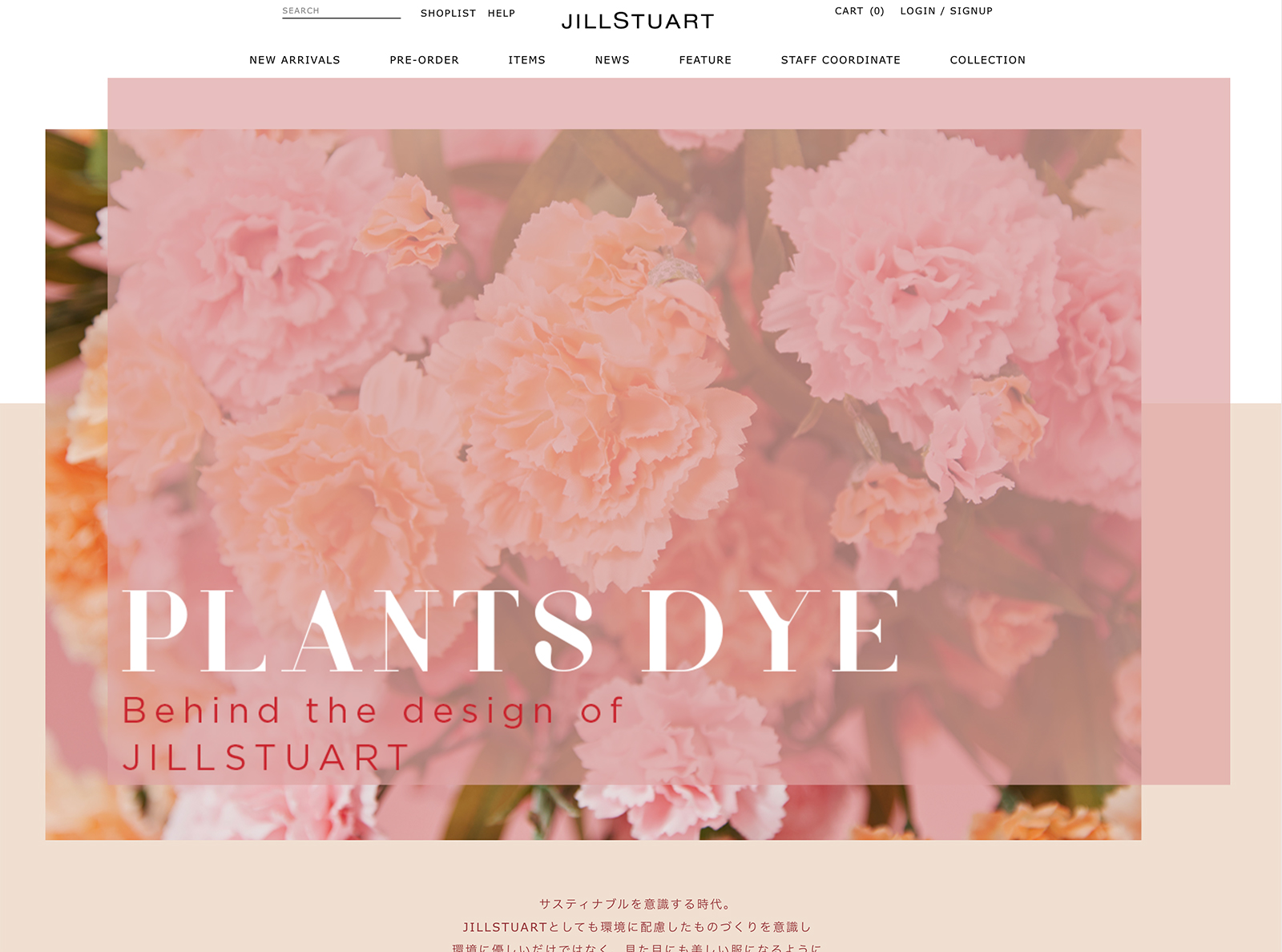View the CART (0) page
Screen dimensions: 1282x952
859,11
